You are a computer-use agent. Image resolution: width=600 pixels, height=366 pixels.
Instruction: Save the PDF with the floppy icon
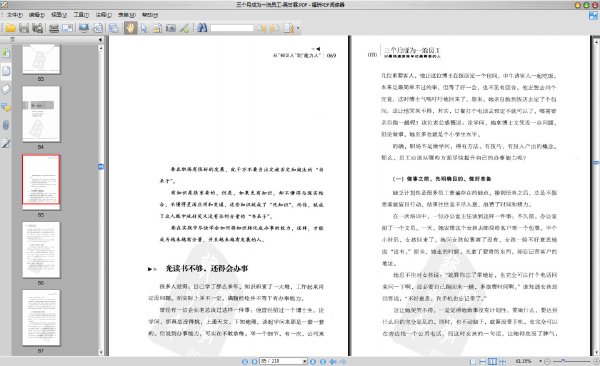24,28
